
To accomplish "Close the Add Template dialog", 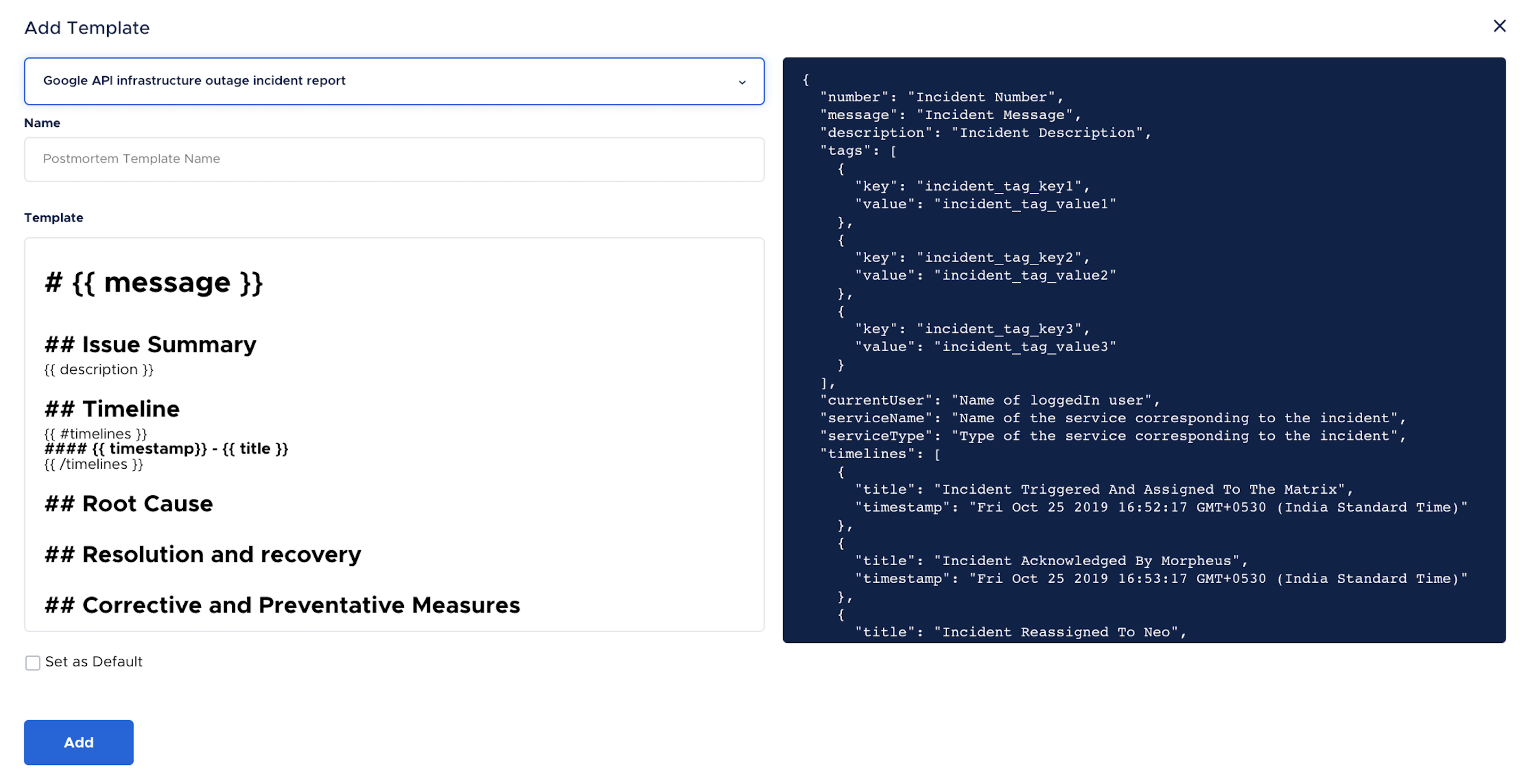I will pos(1499,26).
